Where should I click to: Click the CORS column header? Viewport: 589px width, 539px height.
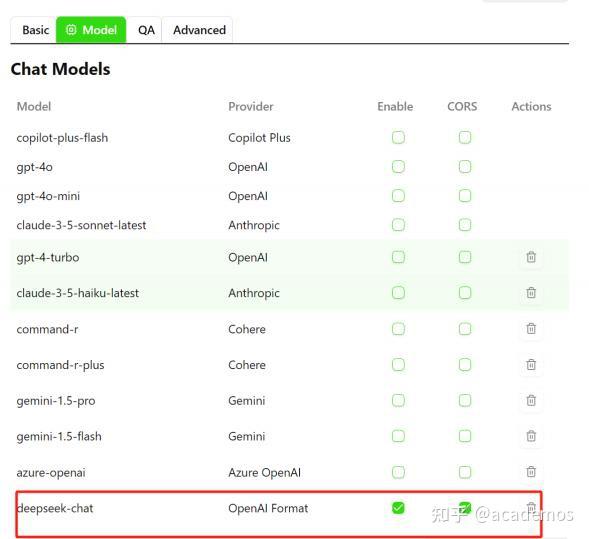pos(462,107)
